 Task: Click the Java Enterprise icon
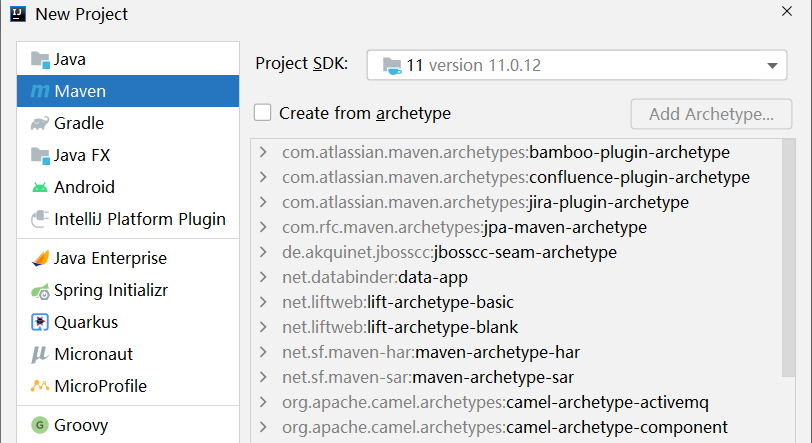tap(40, 258)
